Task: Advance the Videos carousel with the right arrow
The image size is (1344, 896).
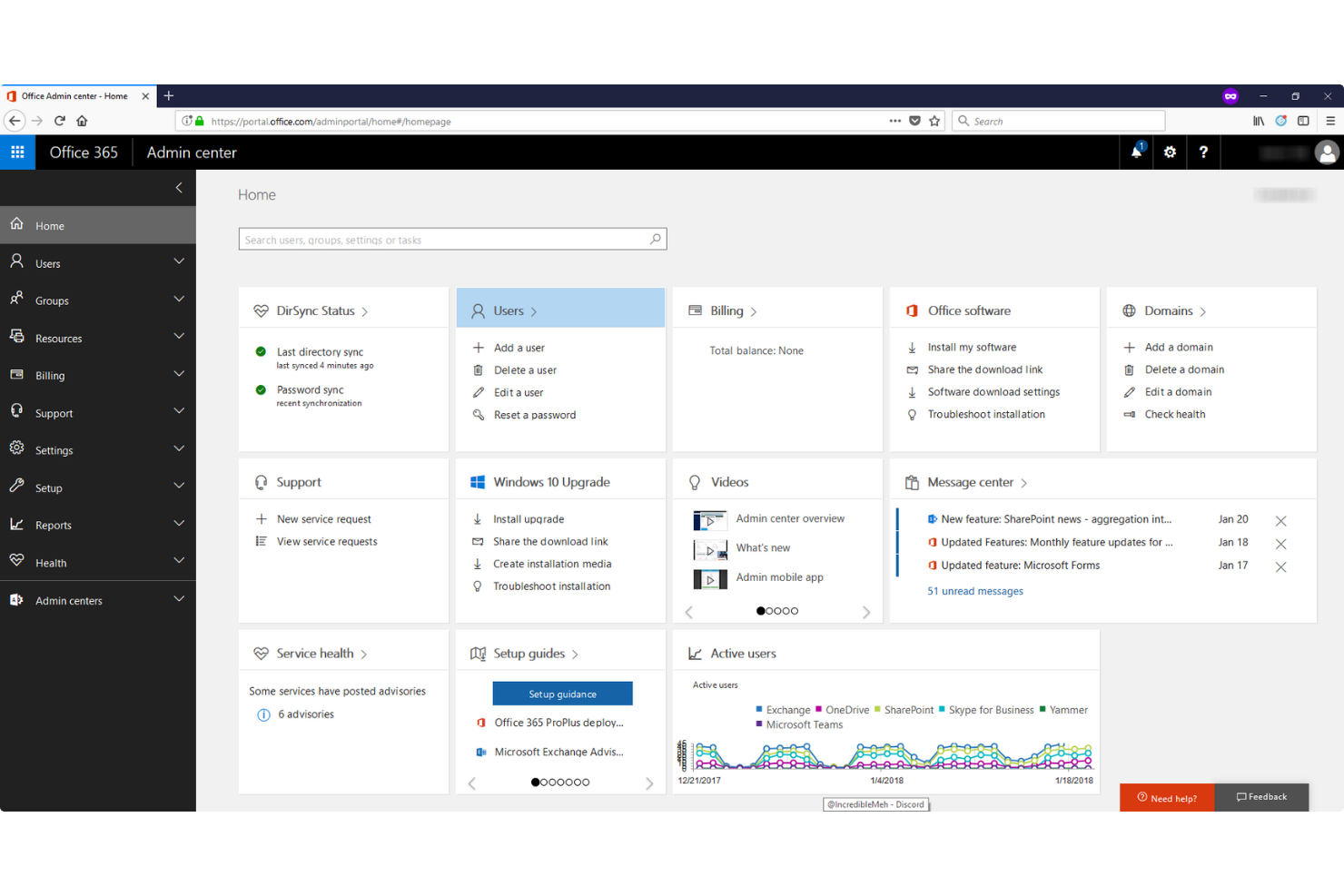Action: (x=865, y=611)
